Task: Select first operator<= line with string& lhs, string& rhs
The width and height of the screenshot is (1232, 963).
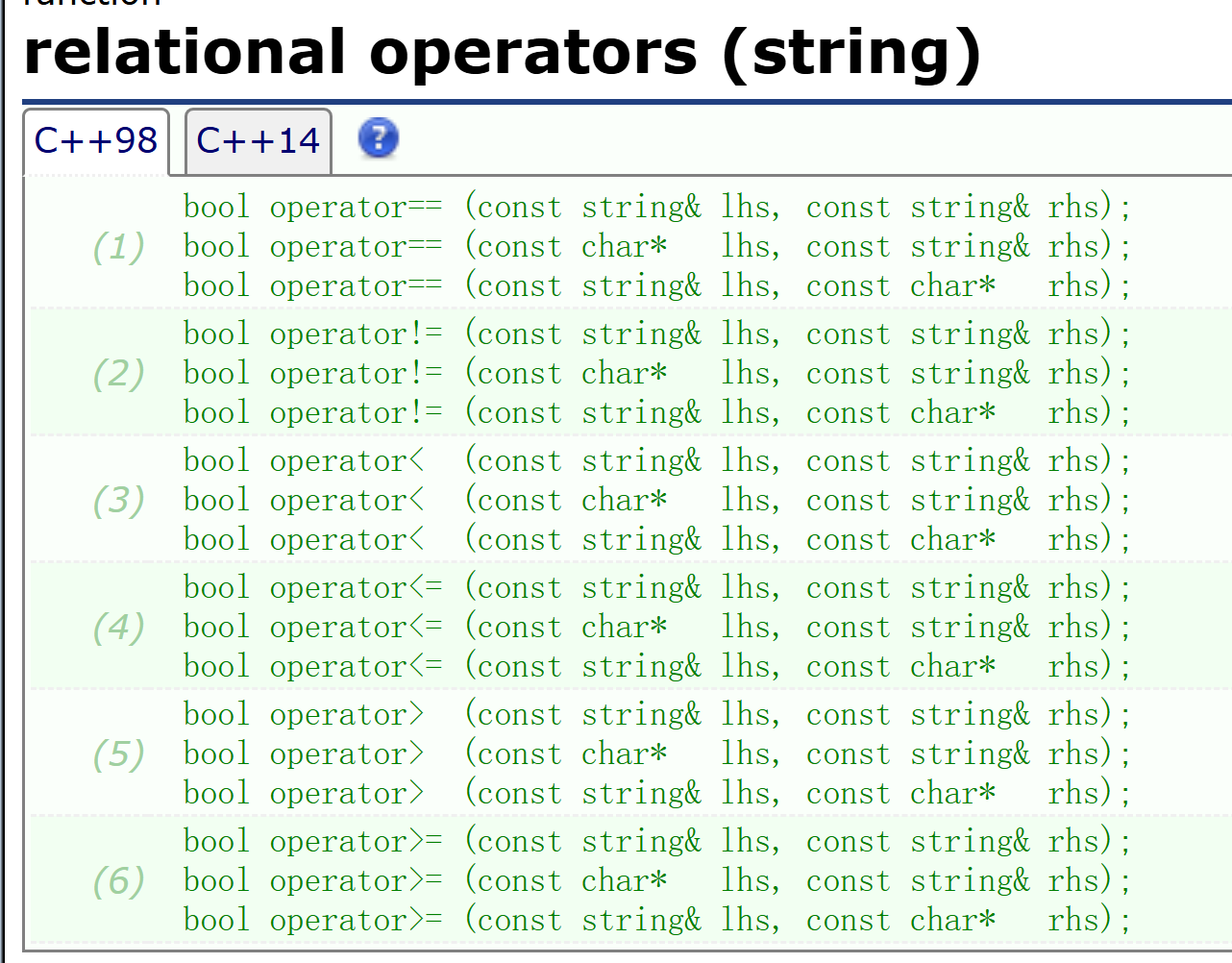Action: tap(657, 588)
